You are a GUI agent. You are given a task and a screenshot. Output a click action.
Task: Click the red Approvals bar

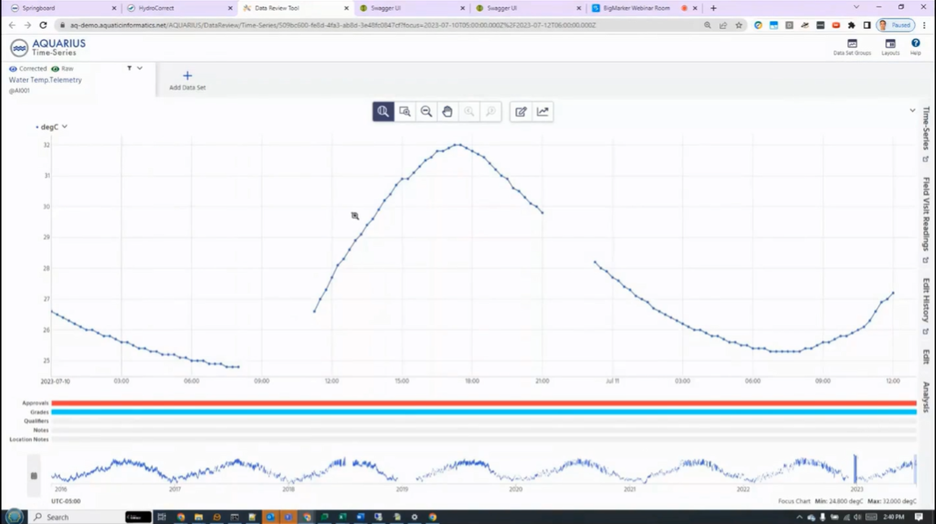point(484,403)
